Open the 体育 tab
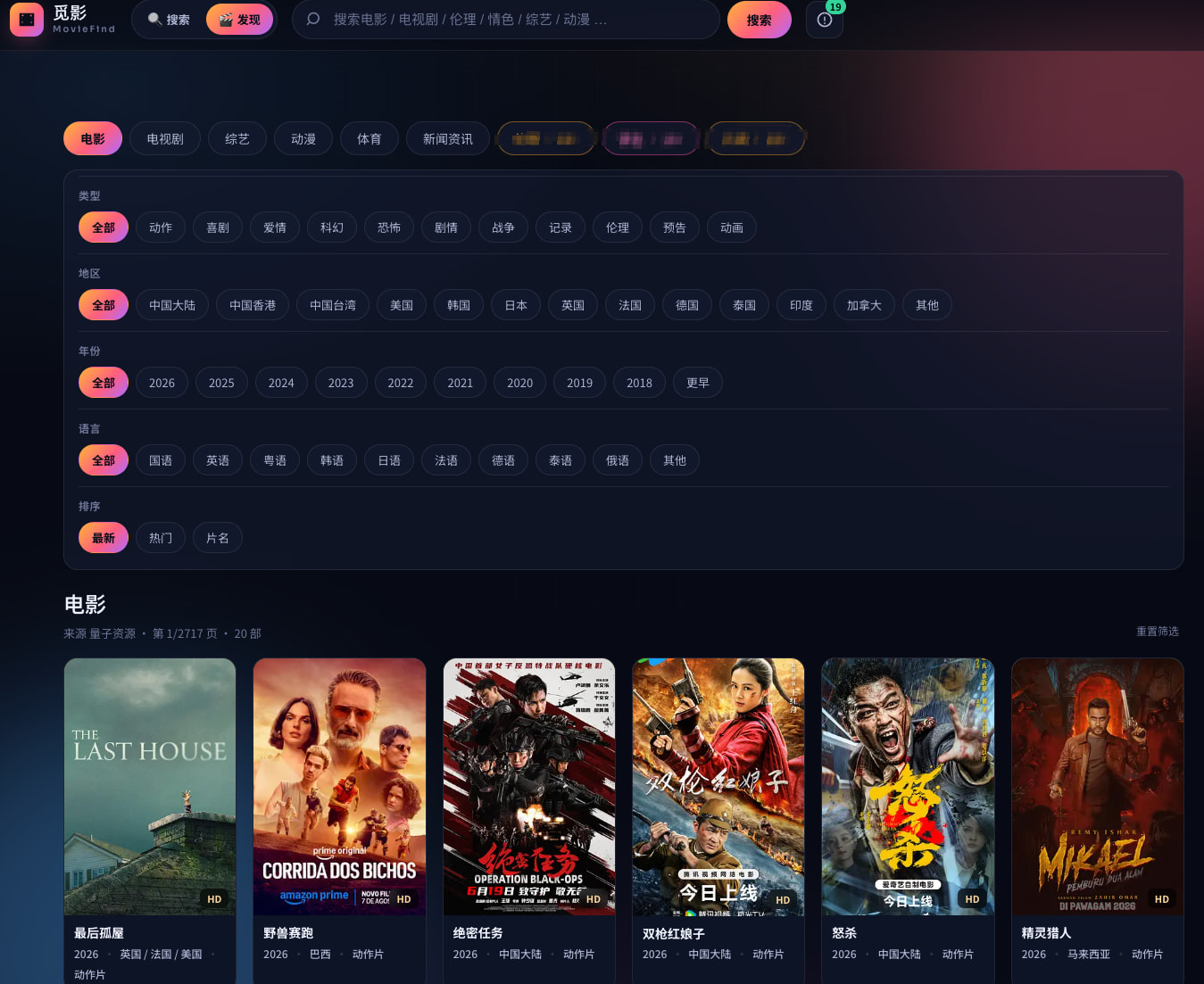This screenshot has width=1204, height=984. click(x=370, y=139)
